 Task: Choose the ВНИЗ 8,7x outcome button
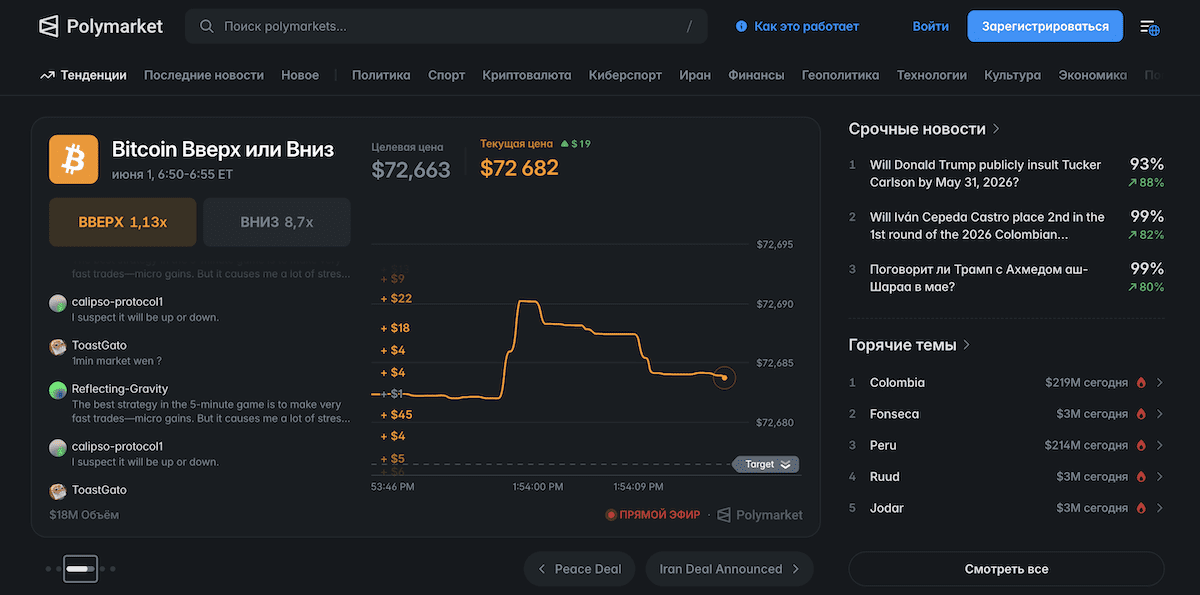pos(277,222)
